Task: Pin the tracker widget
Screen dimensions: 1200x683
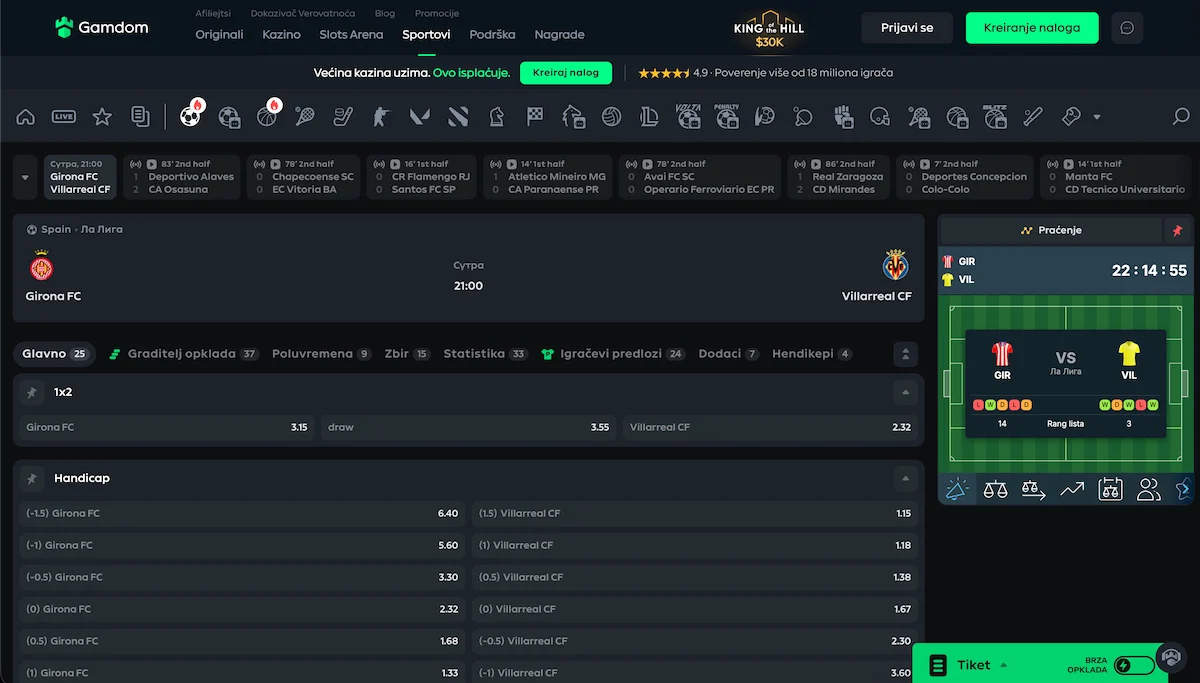Action: 1177,230
